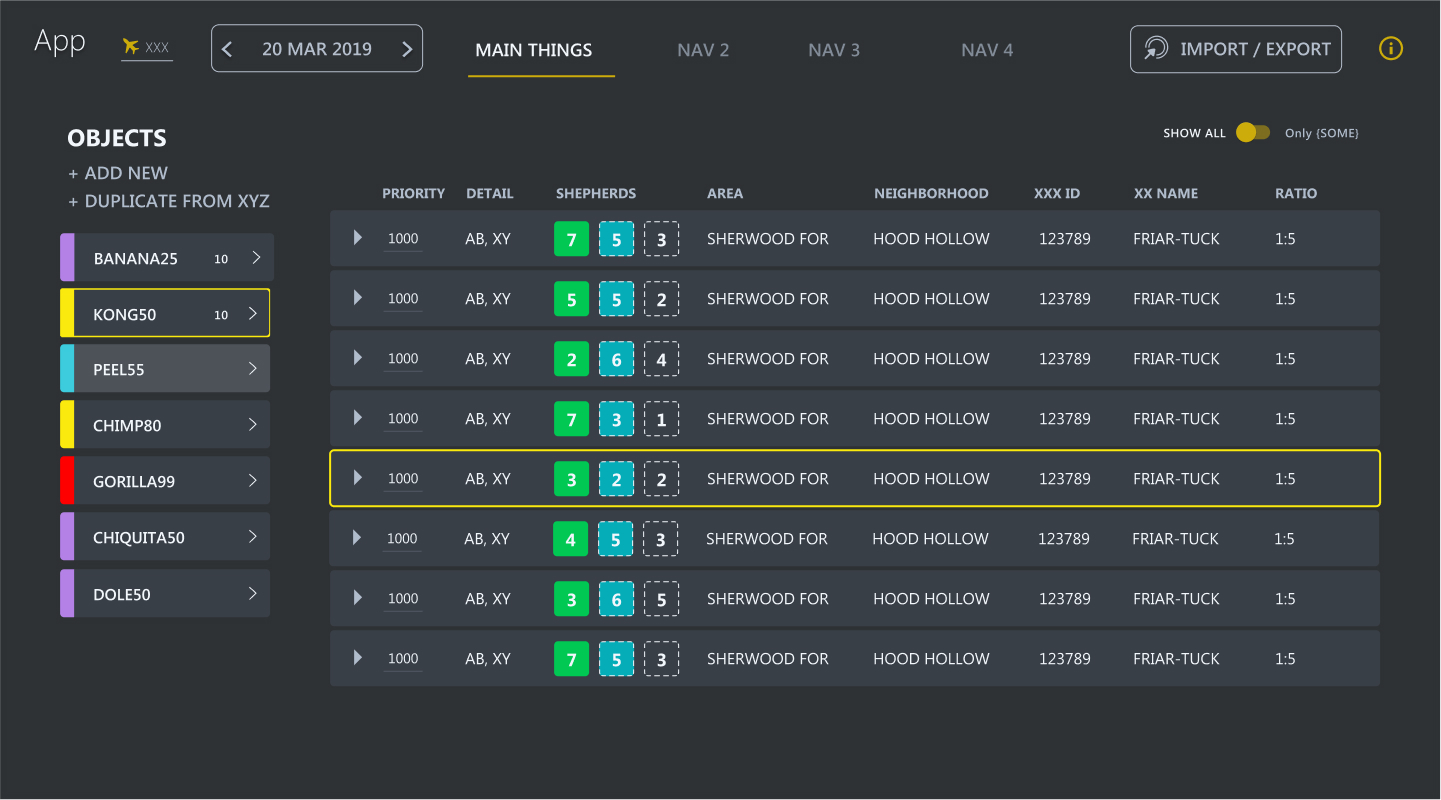Open KONG50 using its chevron arrow

tap(253, 313)
